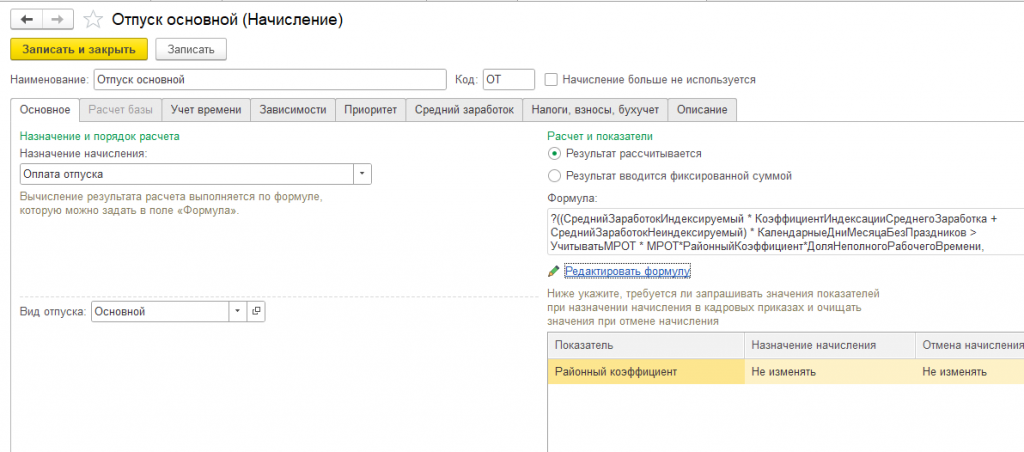
Task: Click Не изменять under Отмена начисления column
Action: (970, 372)
